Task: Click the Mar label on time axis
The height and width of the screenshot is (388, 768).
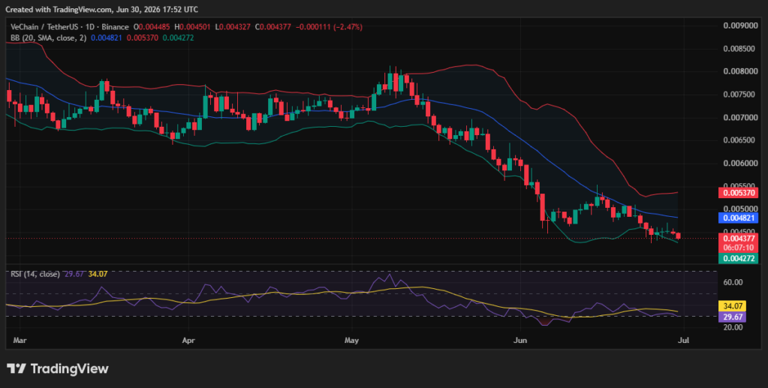Action: tap(20, 340)
